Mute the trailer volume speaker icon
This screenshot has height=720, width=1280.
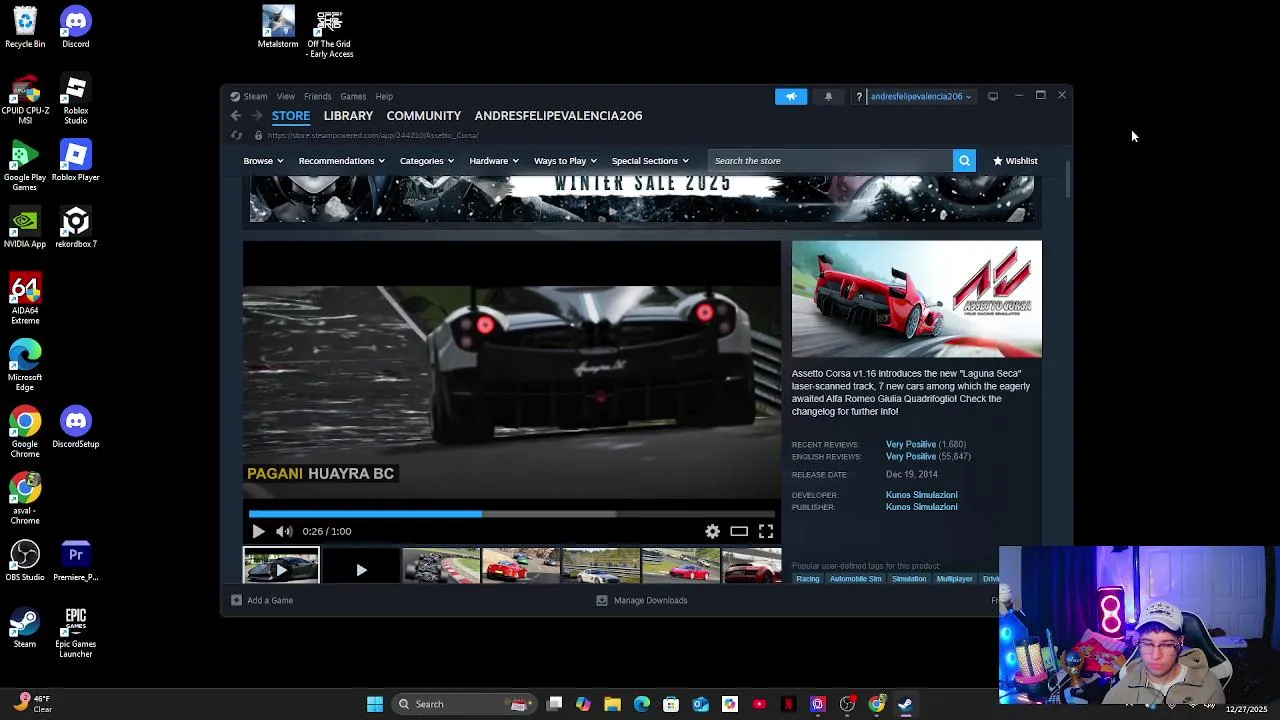(284, 532)
